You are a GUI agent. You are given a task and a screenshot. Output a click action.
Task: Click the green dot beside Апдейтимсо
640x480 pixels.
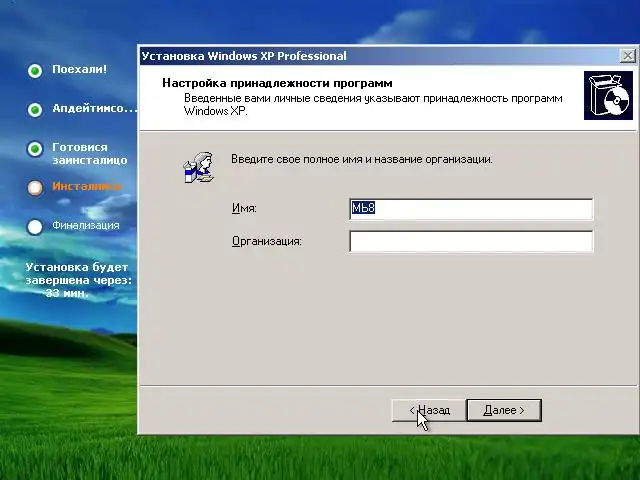point(35,109)
